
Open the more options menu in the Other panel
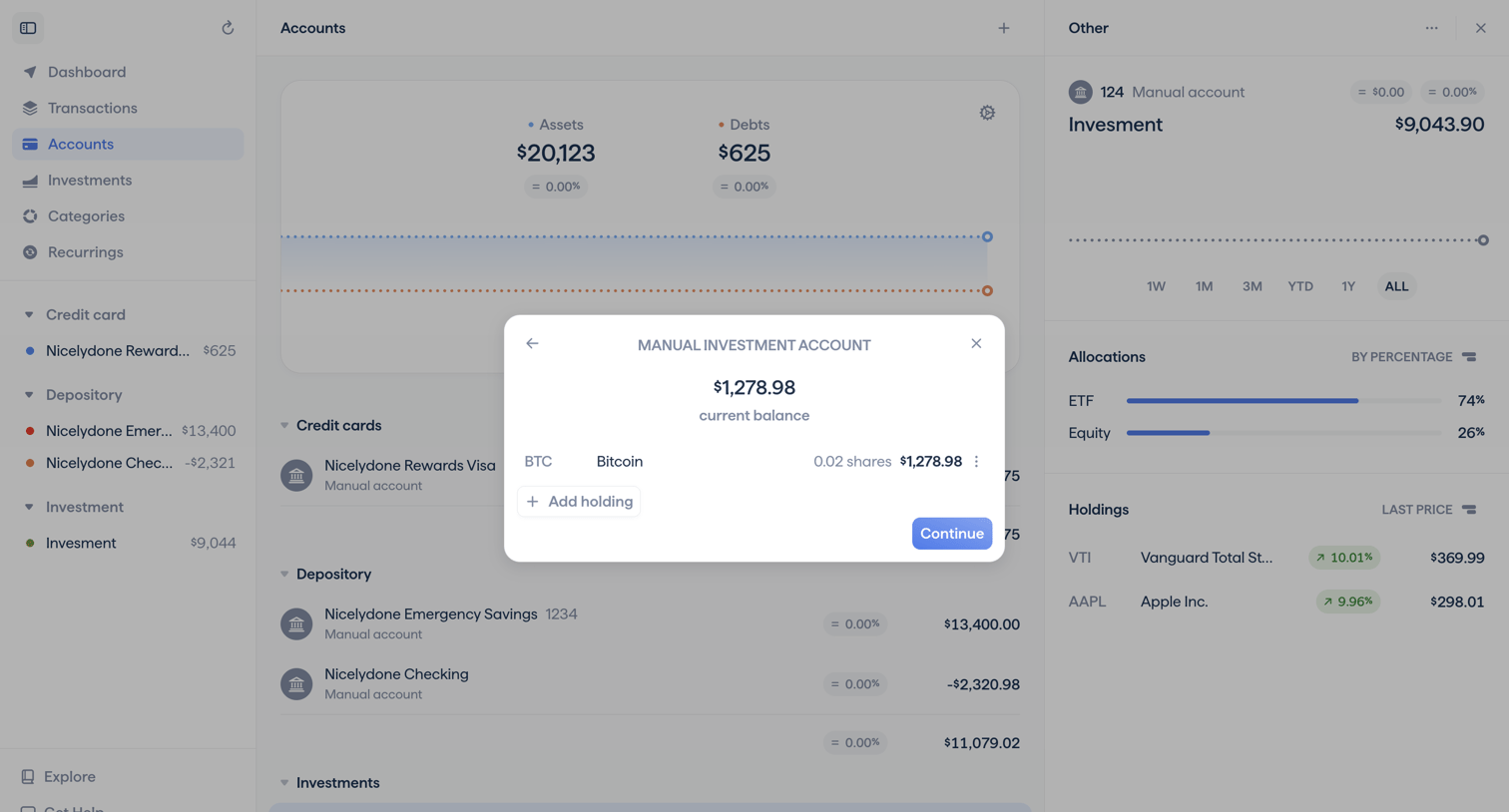point(1432,28)
